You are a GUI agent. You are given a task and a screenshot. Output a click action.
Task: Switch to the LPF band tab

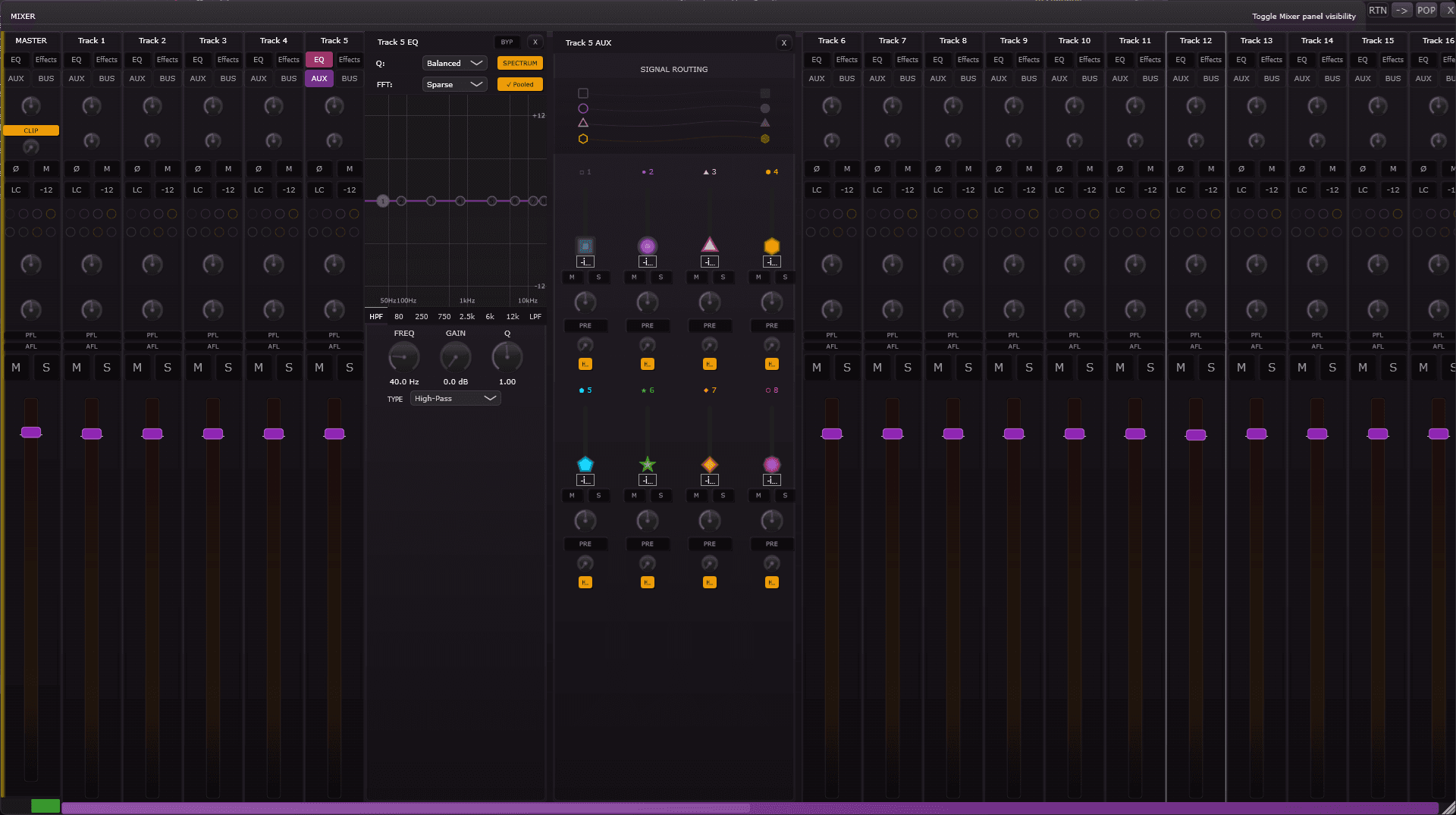(535, 317)
